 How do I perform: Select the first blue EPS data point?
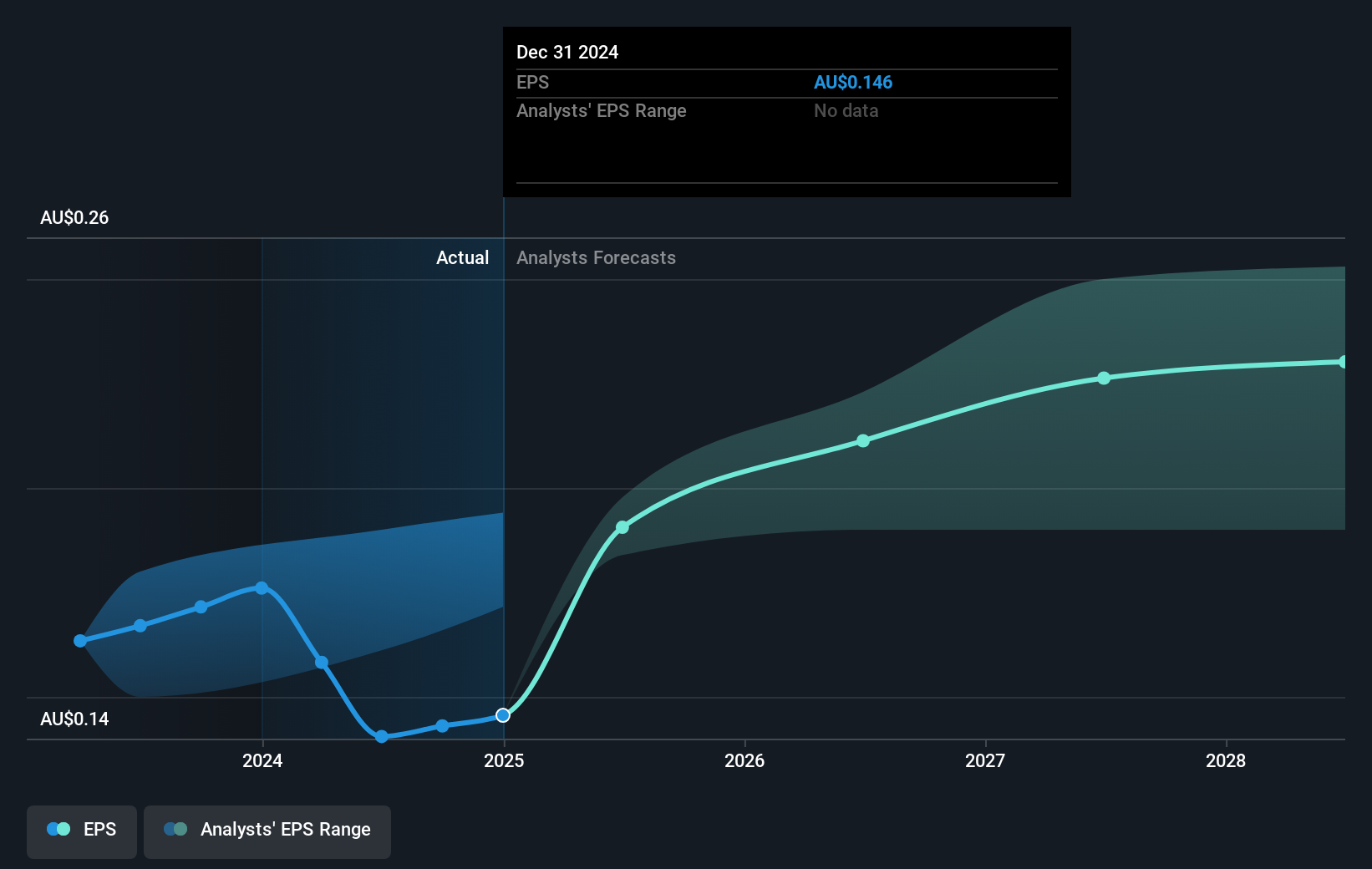click(80, 641)
